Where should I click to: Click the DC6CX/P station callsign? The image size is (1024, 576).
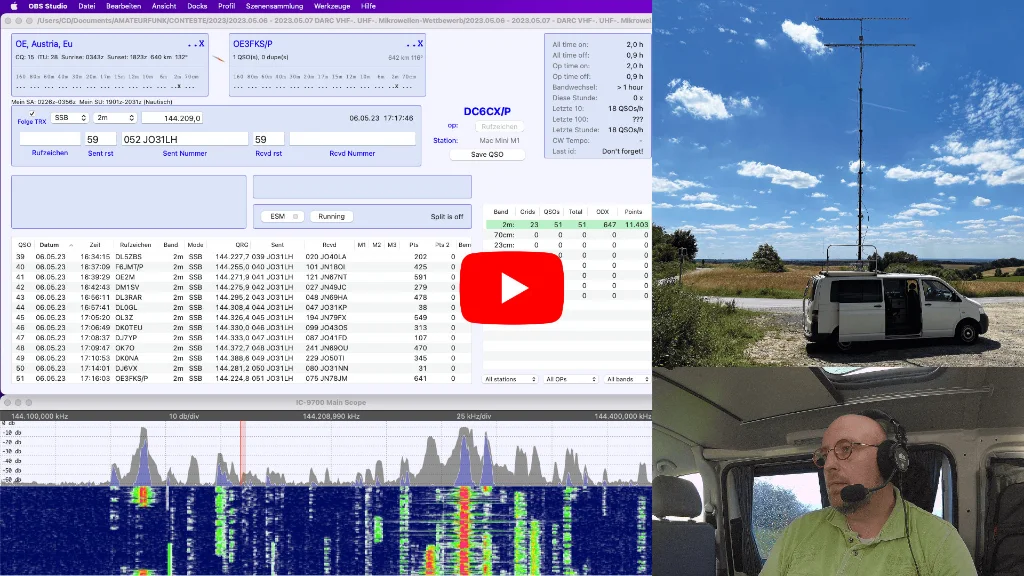pyautogui.click(x=487, y=112)
